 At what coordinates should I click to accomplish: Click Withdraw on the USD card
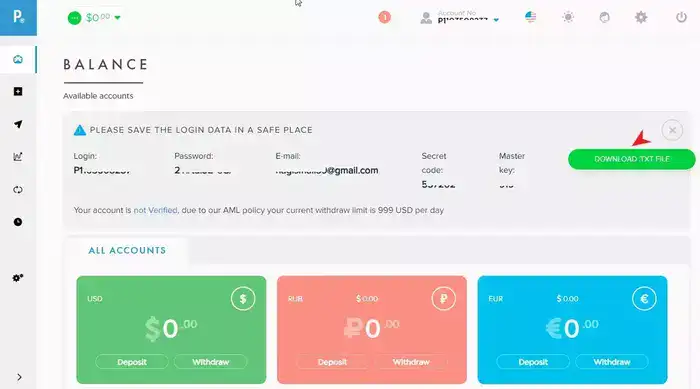(x=210, y=362)
